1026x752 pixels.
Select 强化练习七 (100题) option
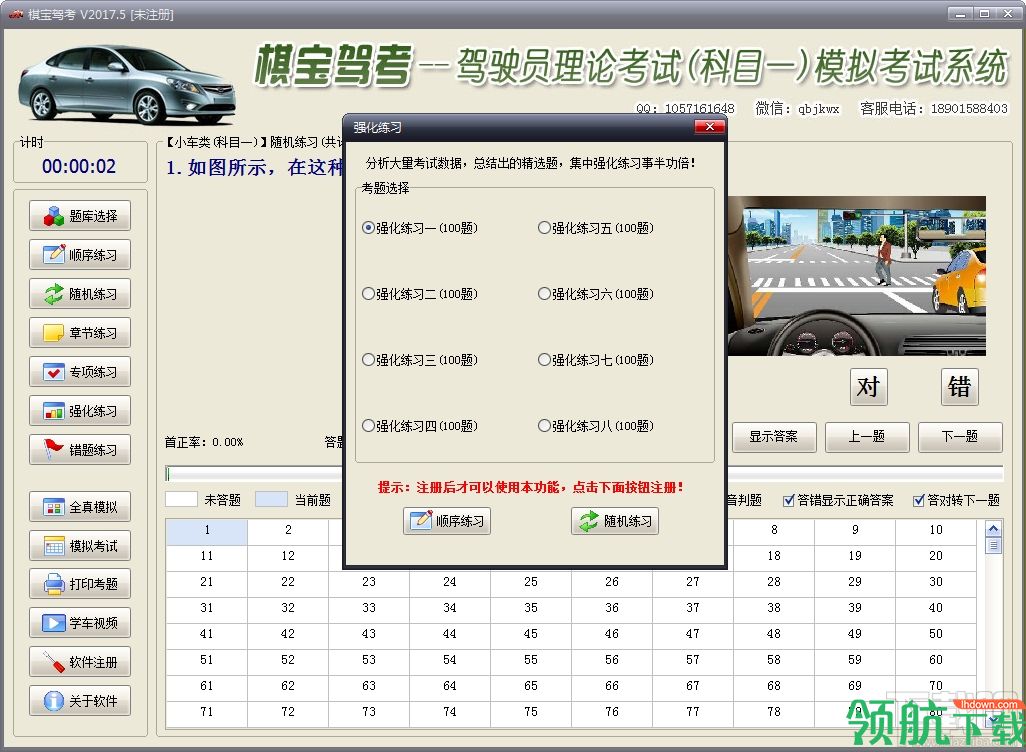click(596, 360)
